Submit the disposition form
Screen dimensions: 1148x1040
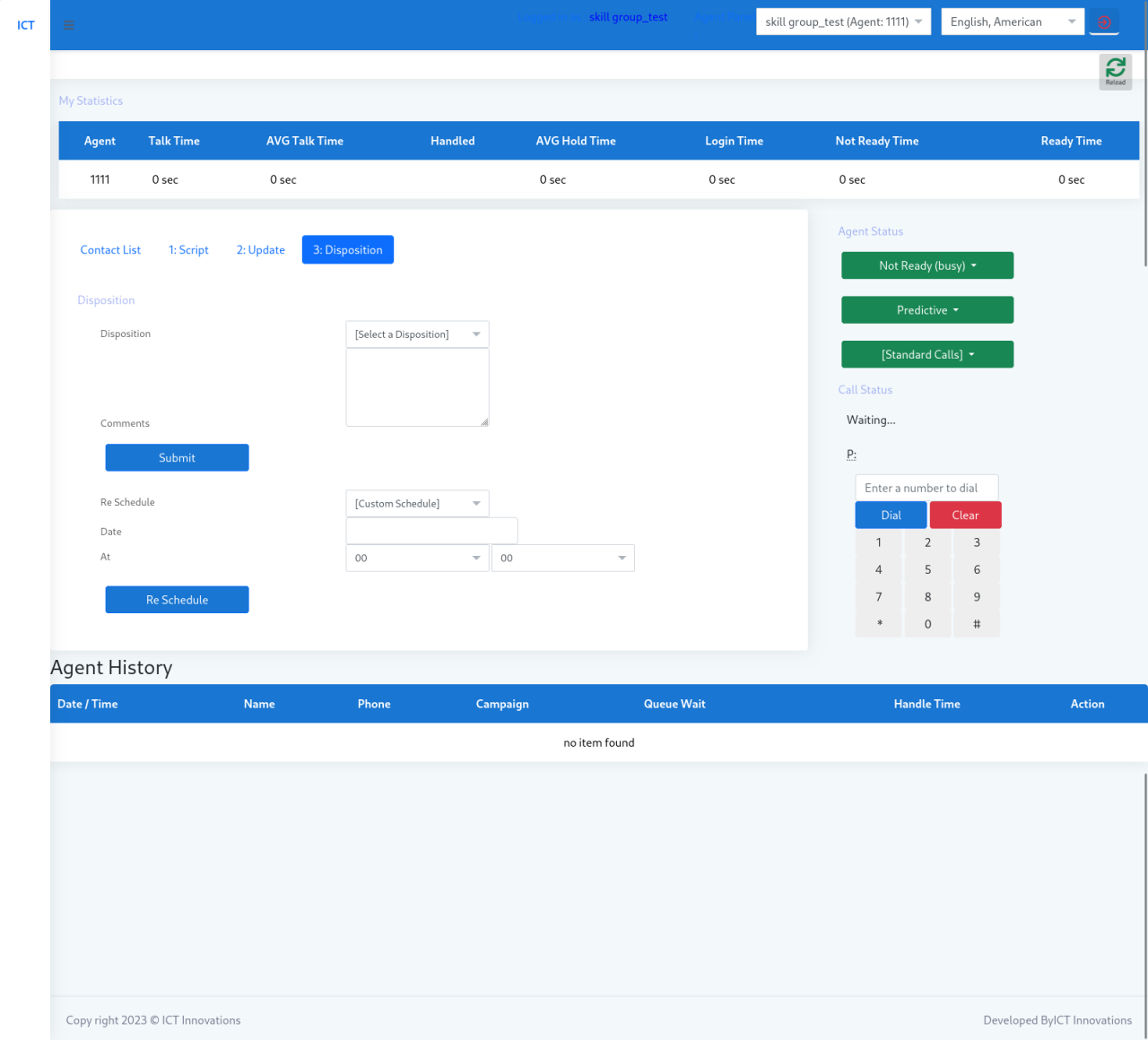point(177,457)
